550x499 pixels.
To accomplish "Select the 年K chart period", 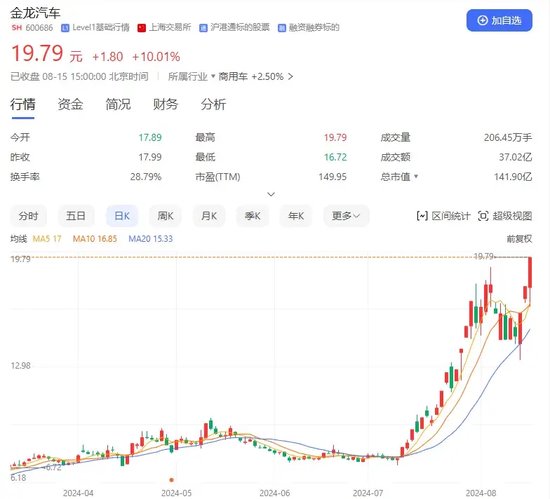I will pyautogui.click(x=296, y=216).
